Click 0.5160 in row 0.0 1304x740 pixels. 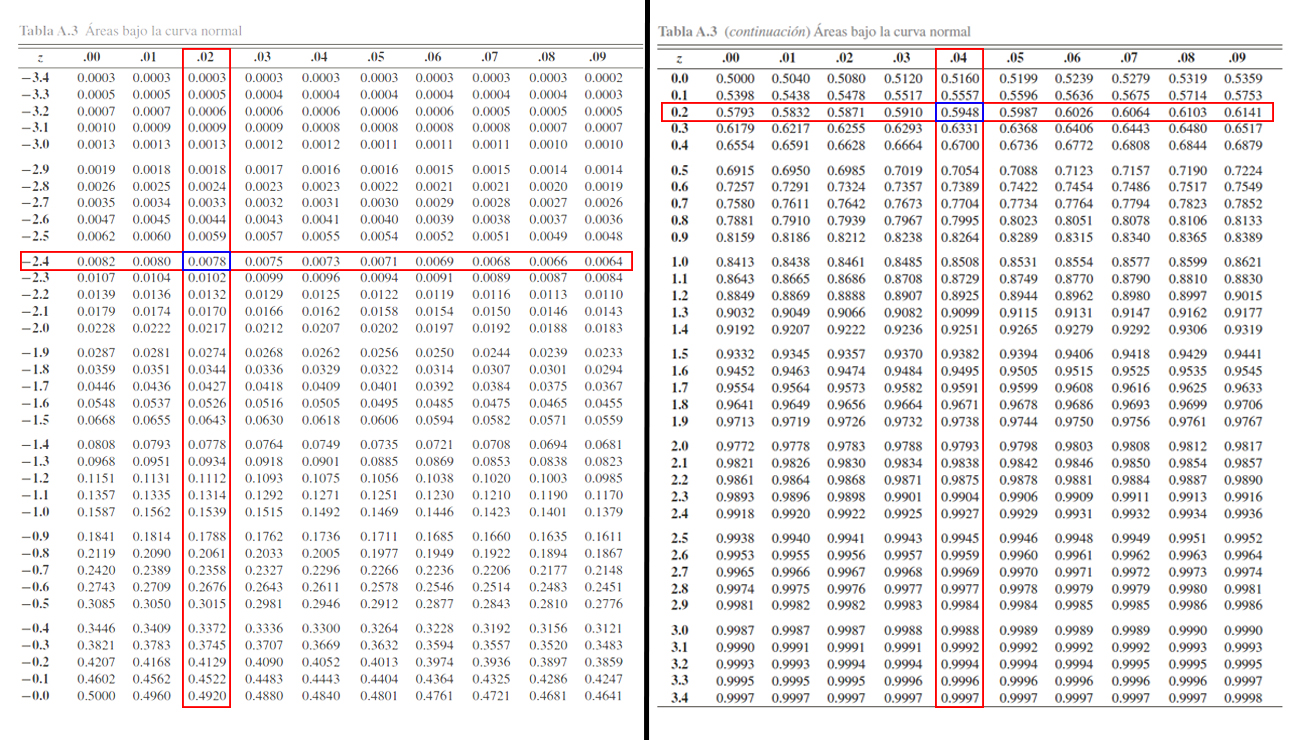(x=960, y=78)
